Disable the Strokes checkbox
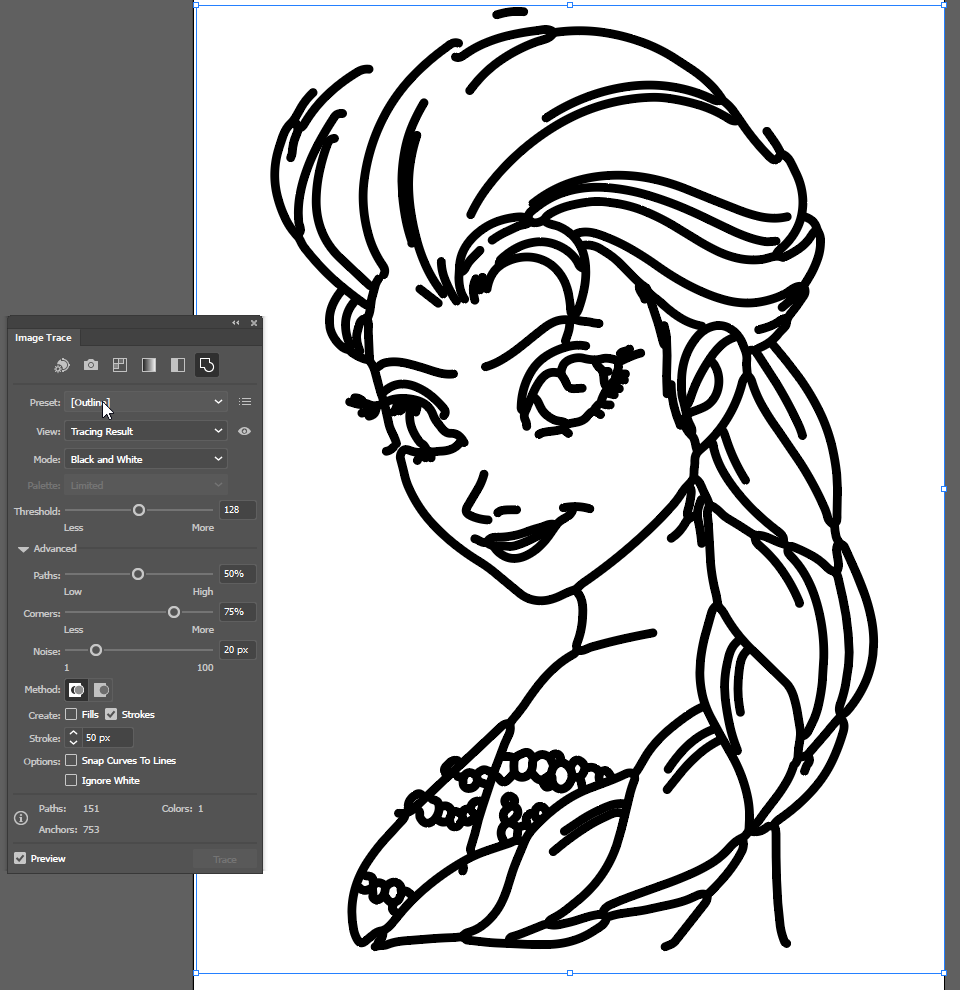 (x=111, y=714)
